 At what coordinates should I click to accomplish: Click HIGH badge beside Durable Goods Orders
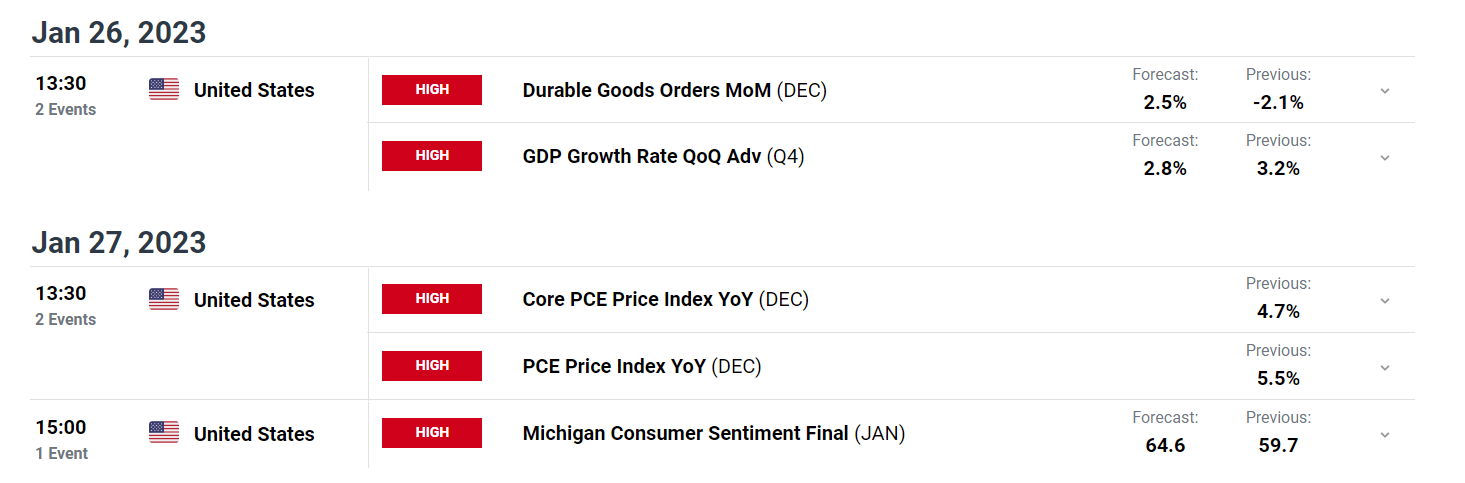(432, 90)
